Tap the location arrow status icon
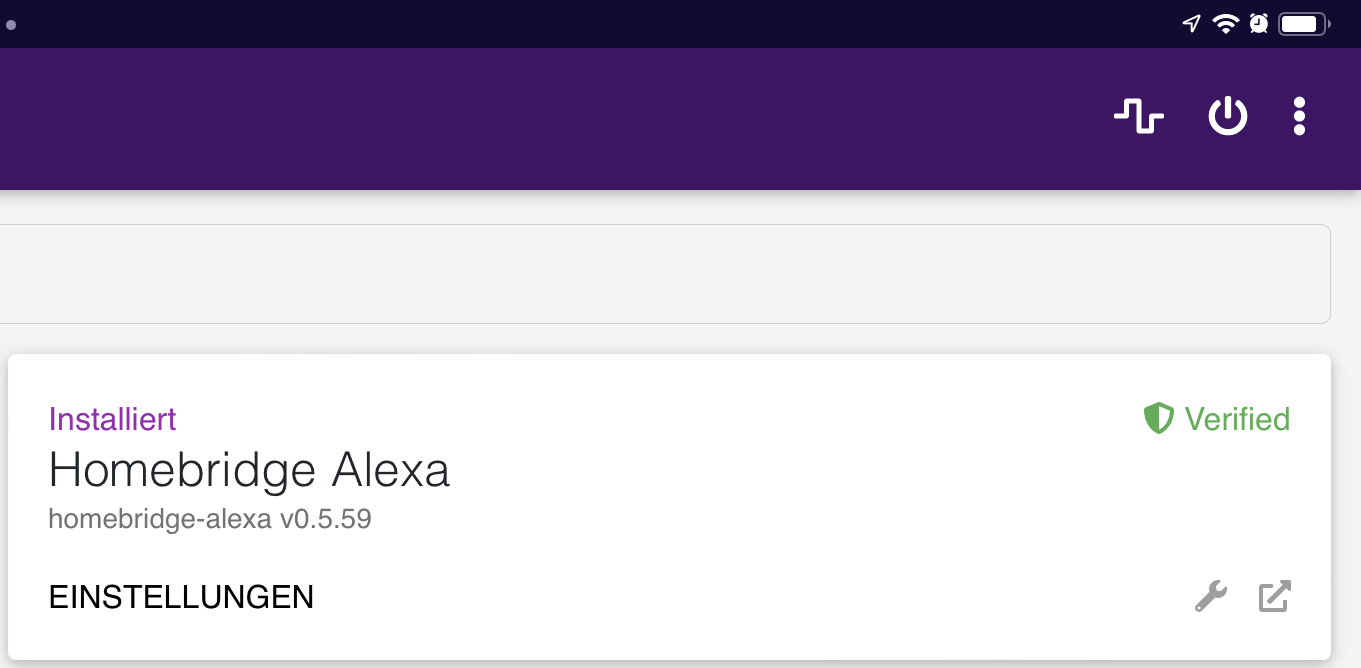Image resolution: width=1361 pixels, height=668 pixels. click(1191, 24)
